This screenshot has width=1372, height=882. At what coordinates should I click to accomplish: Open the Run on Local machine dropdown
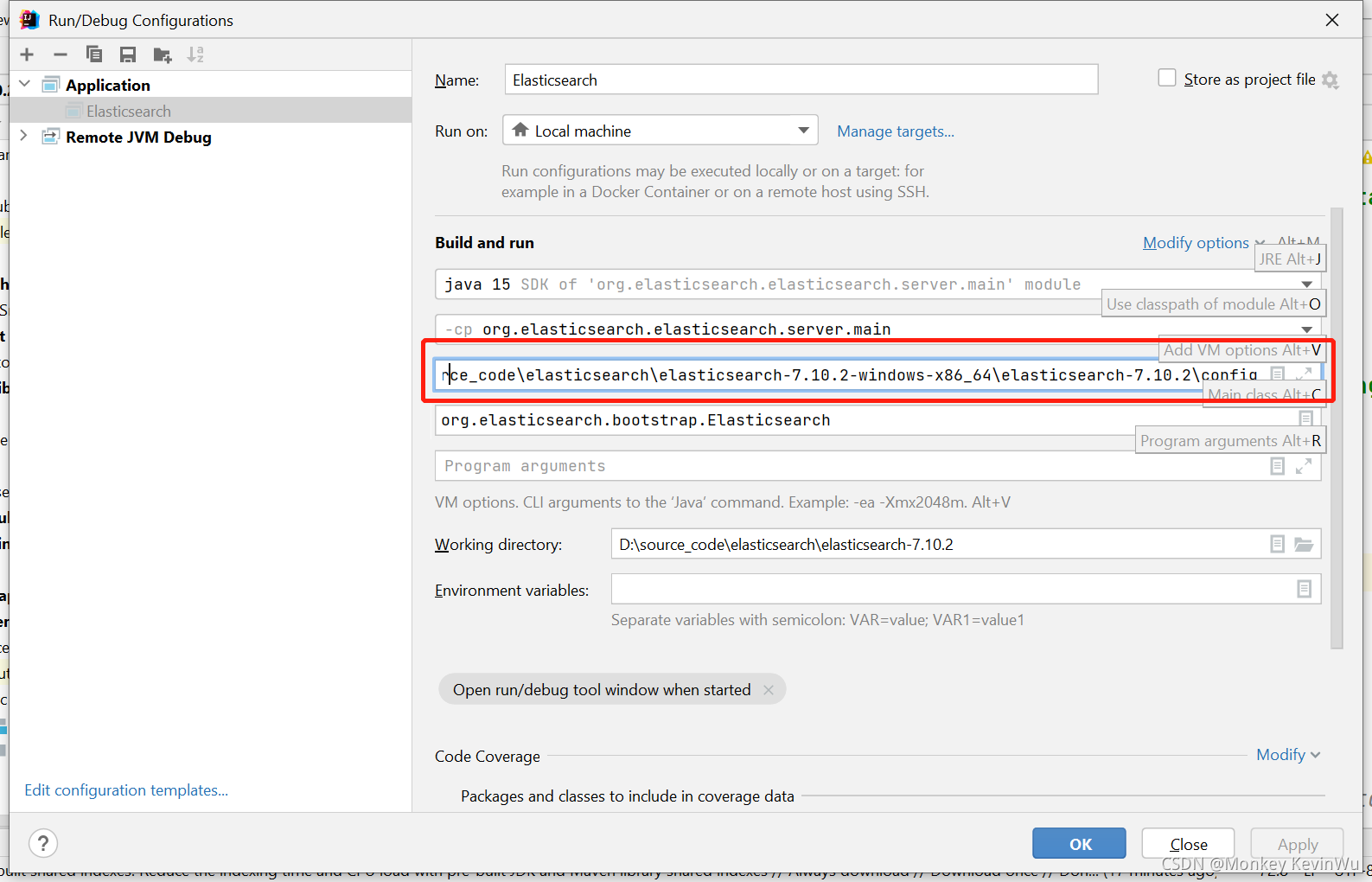pos(660,131)
